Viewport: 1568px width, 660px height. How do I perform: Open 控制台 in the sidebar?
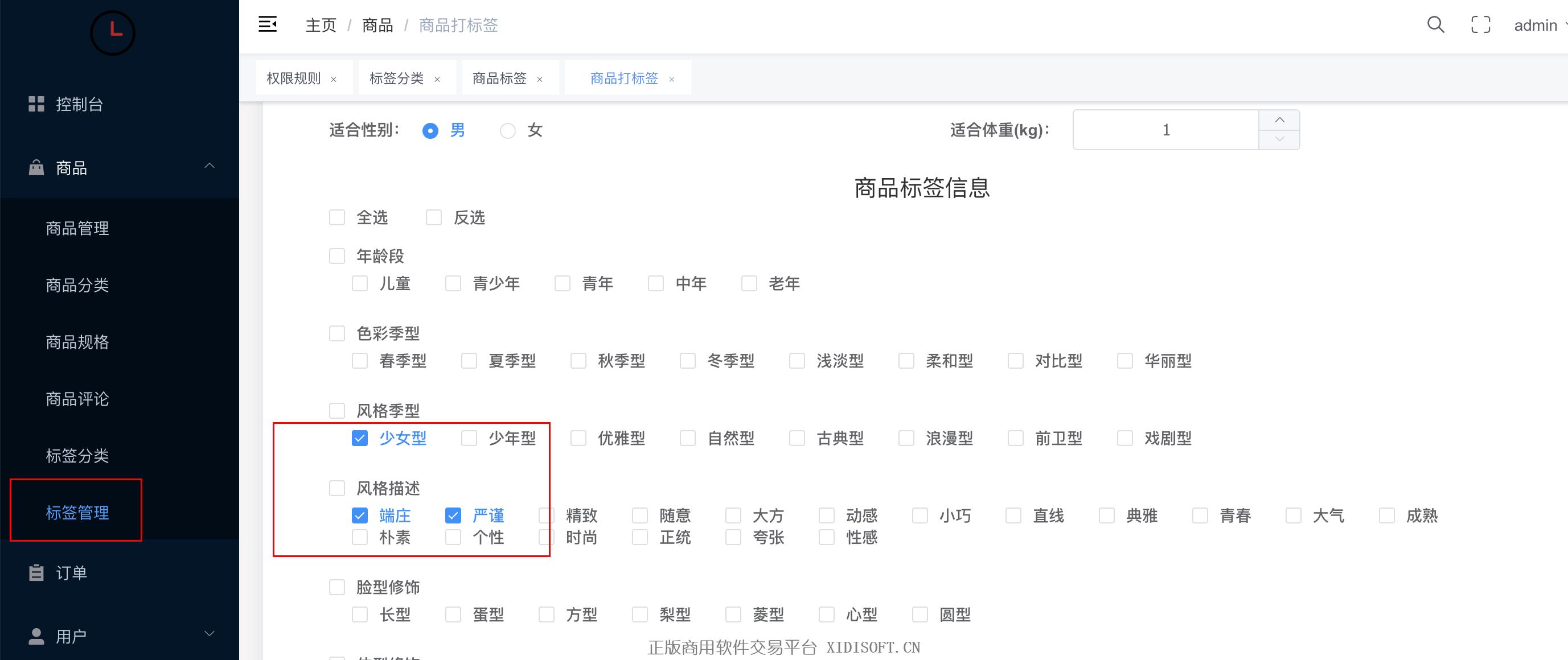coord(79,104)
